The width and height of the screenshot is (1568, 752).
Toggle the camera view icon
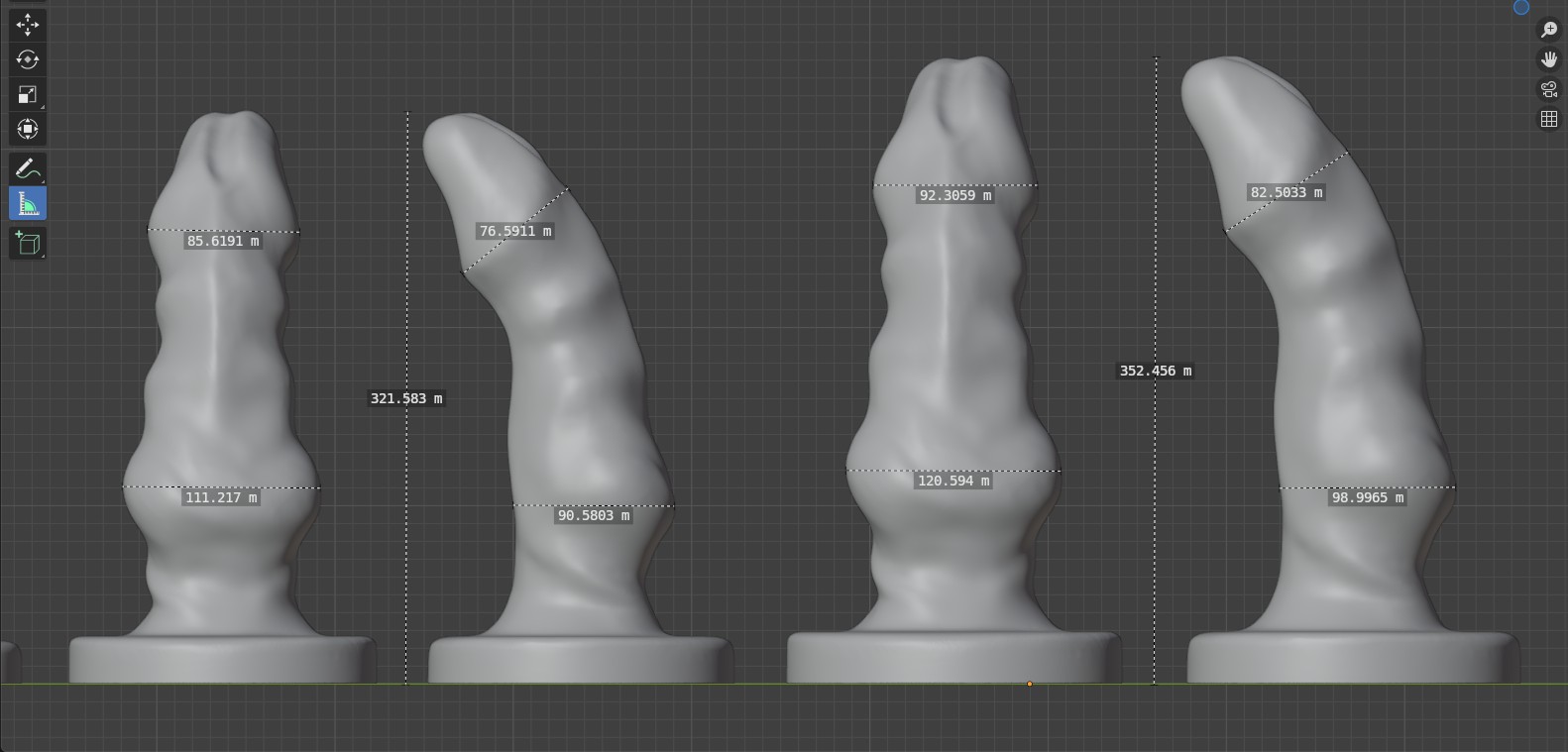[x=1549, y=89]
